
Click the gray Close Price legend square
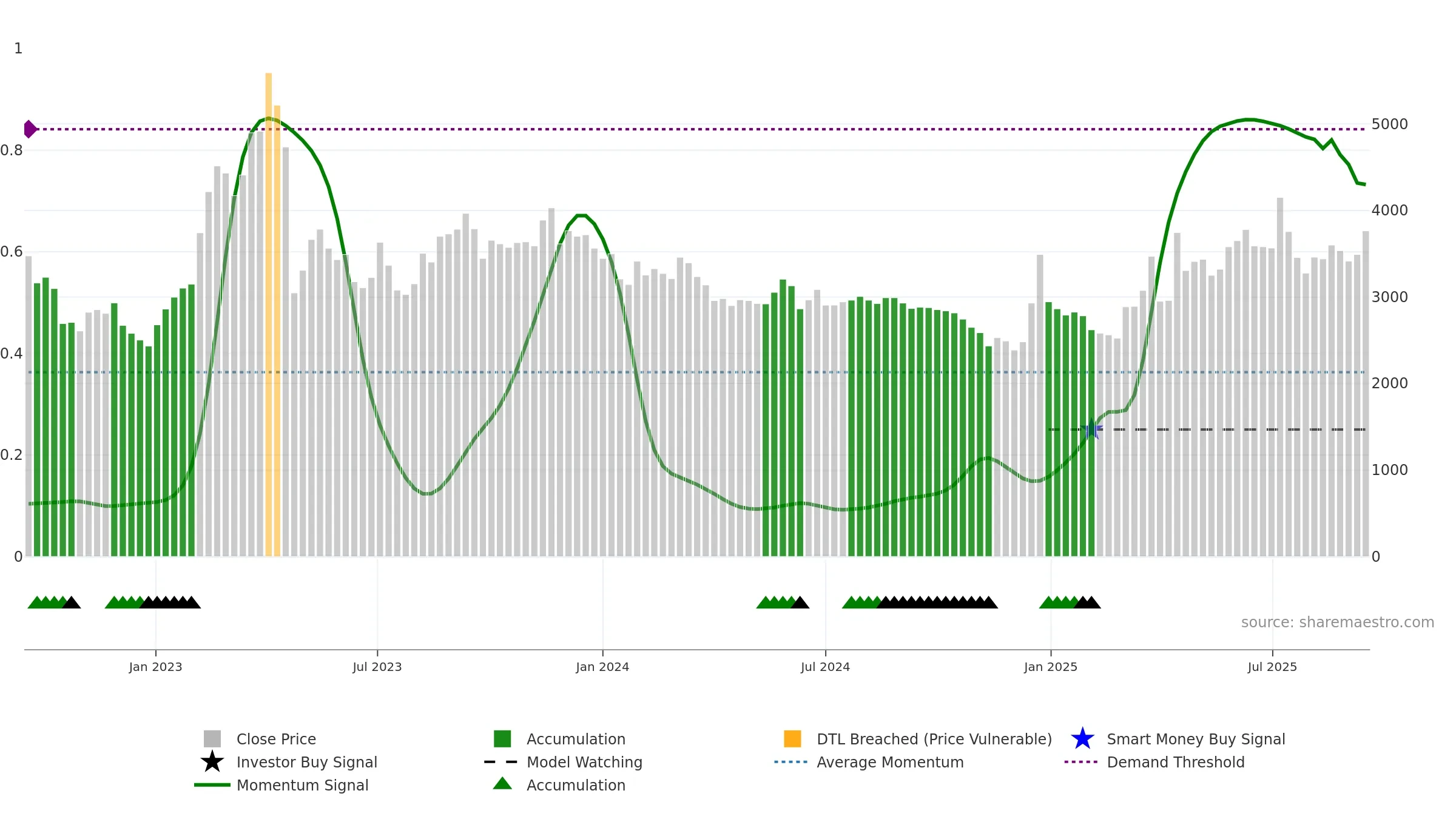(x=212, y=739)
